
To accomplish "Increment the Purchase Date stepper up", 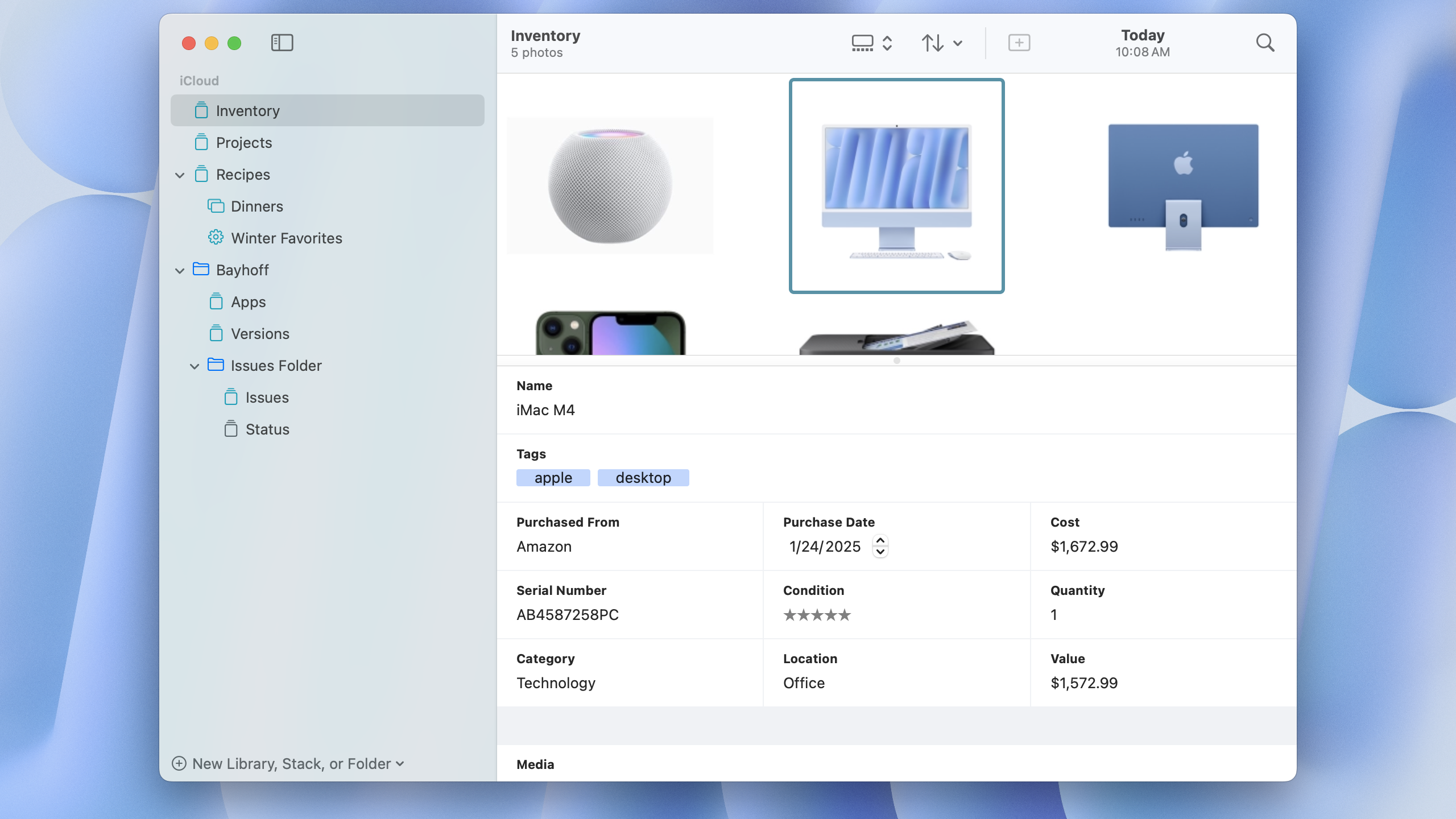I will pyautogui.click(x=880, y=541).
